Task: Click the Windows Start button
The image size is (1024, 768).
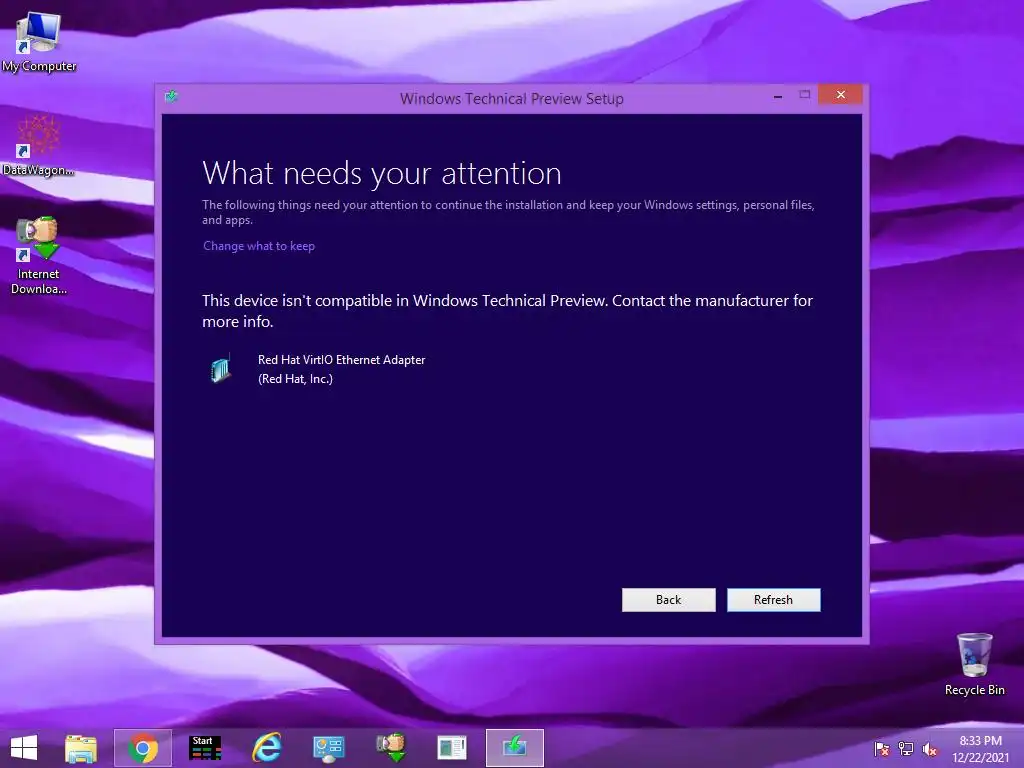Action: coord(24,748)
